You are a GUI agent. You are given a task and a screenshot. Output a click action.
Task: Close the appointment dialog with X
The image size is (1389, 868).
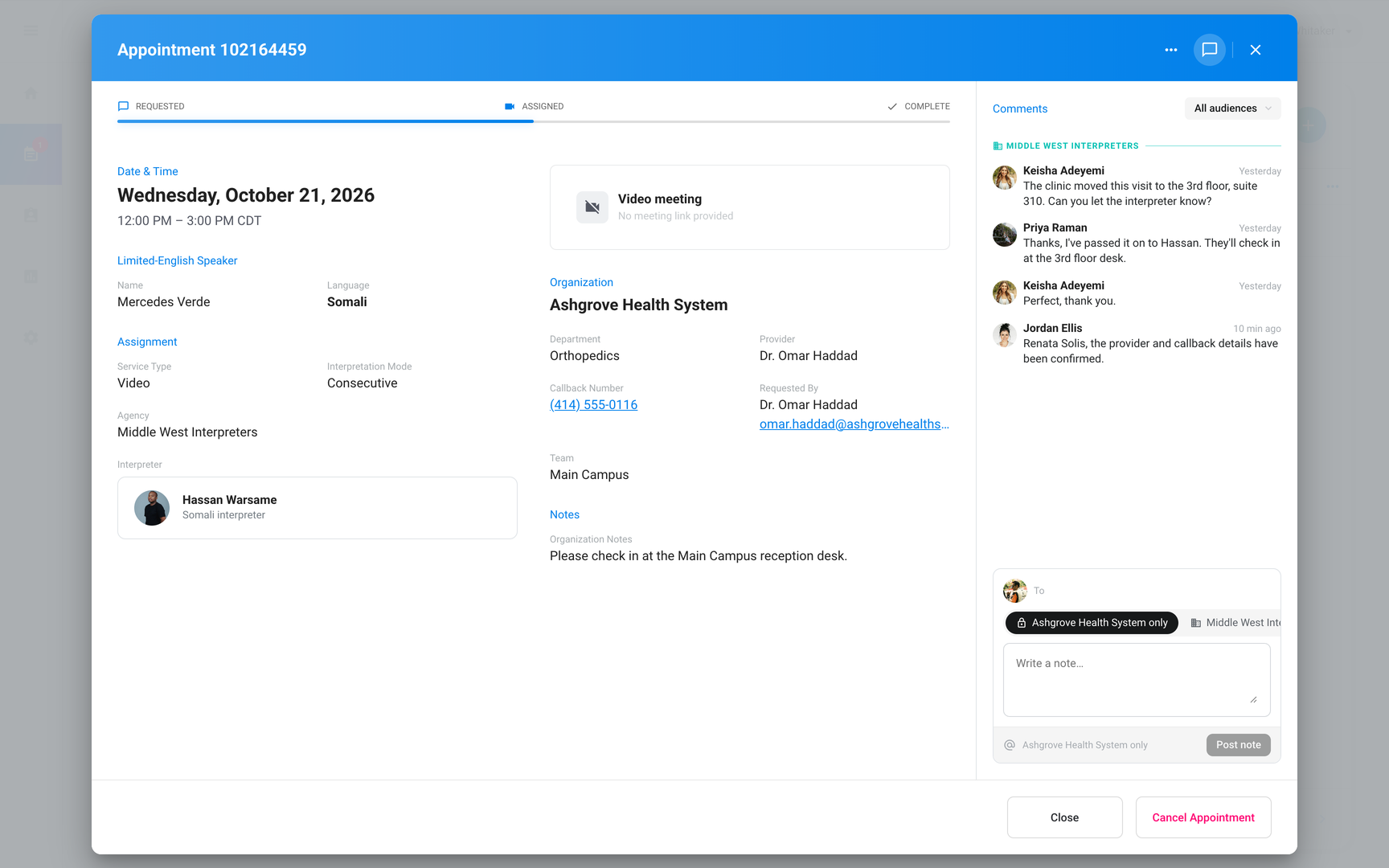1256,50
